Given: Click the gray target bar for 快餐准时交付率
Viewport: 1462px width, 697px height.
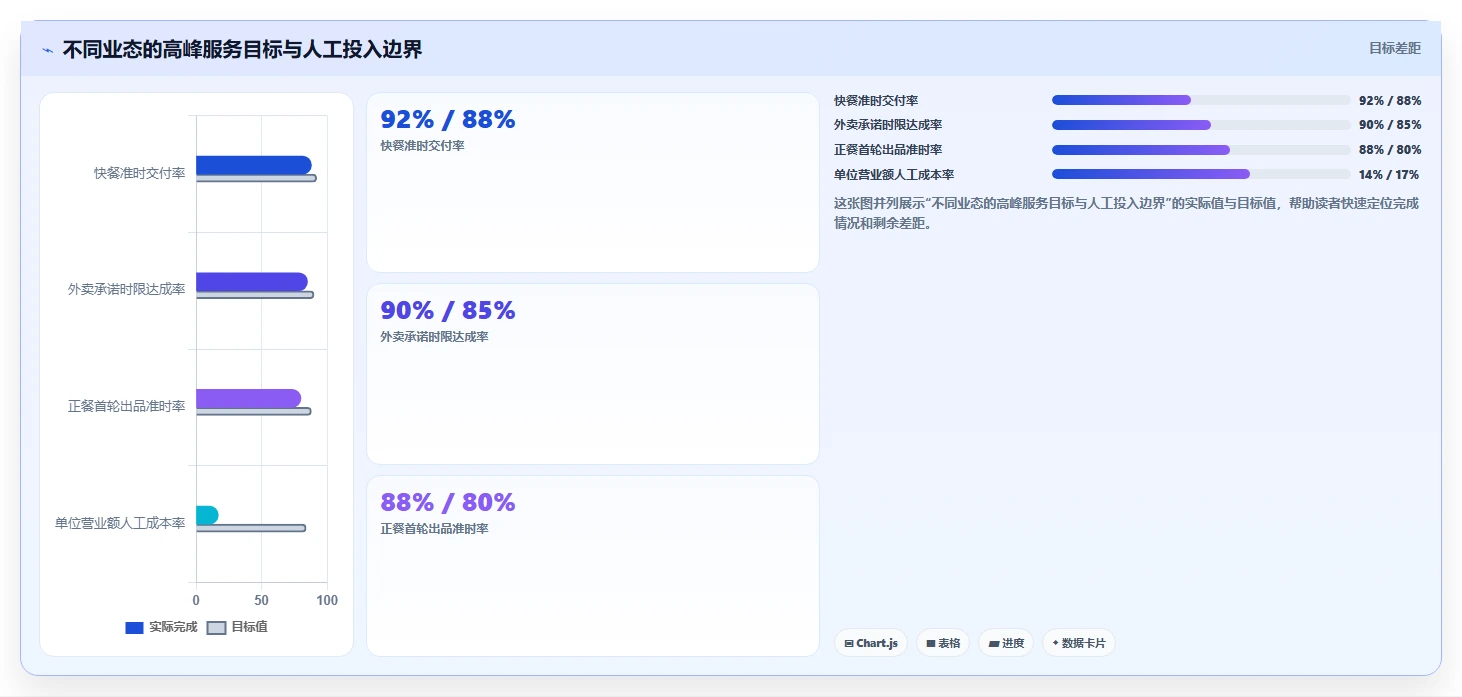Looking at the screenshot, I should 256,178.
